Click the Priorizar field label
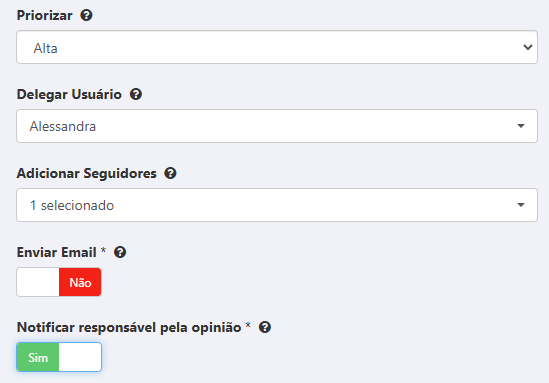This screenshot has height=383, width=549. click(x=44, y=15)
